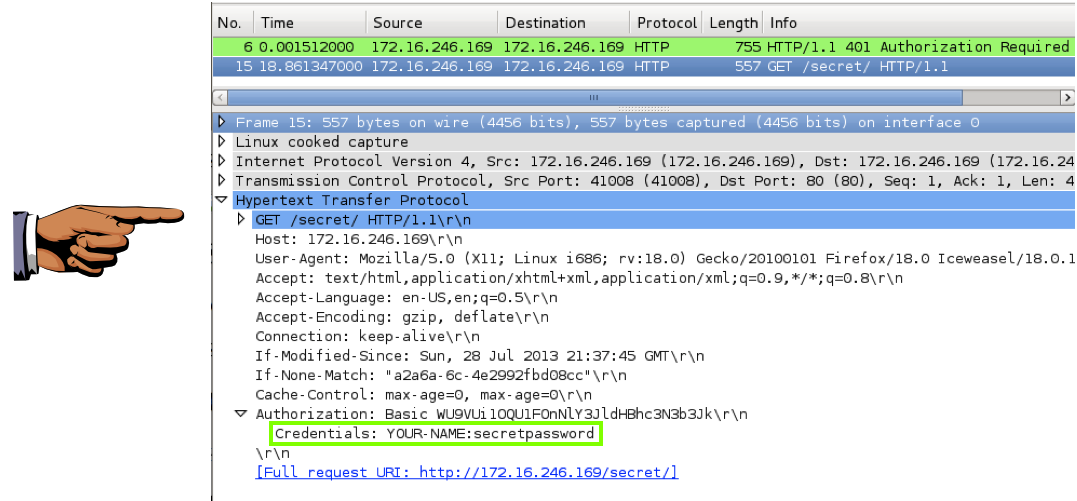
Task: Open the Full request URI link
Action: pyautogui.click(x=467, y=472)
